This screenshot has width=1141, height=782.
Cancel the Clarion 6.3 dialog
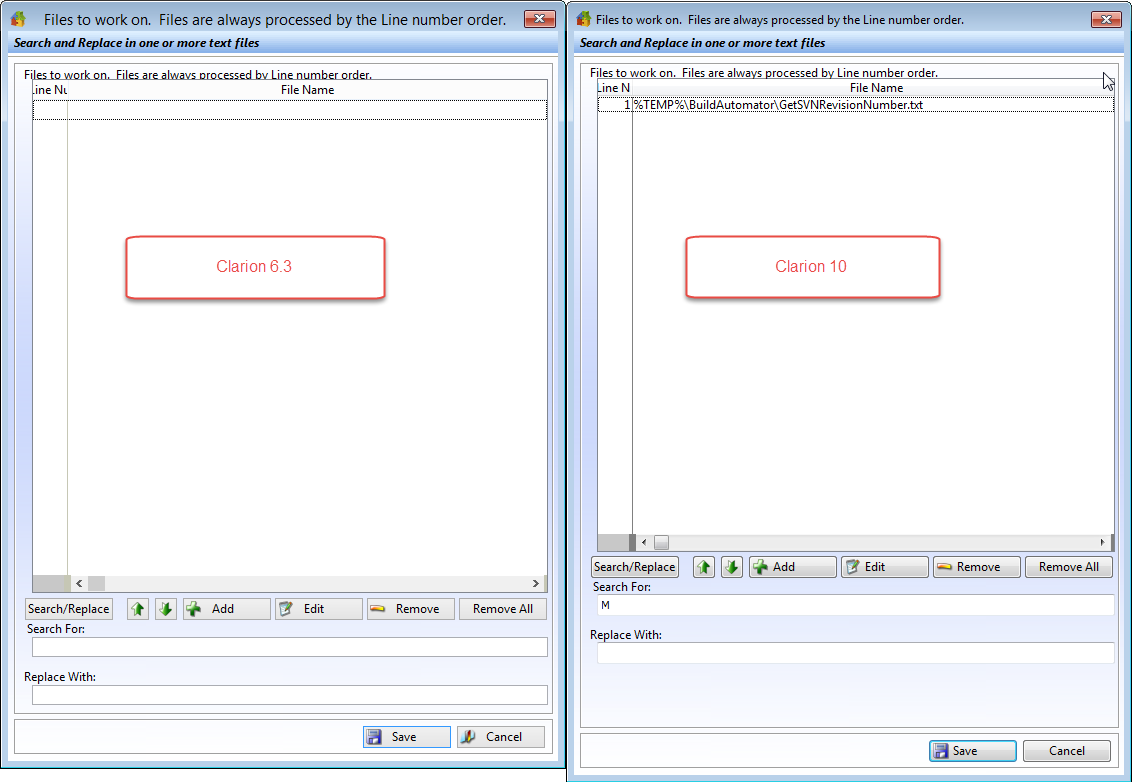pos(501,737)
